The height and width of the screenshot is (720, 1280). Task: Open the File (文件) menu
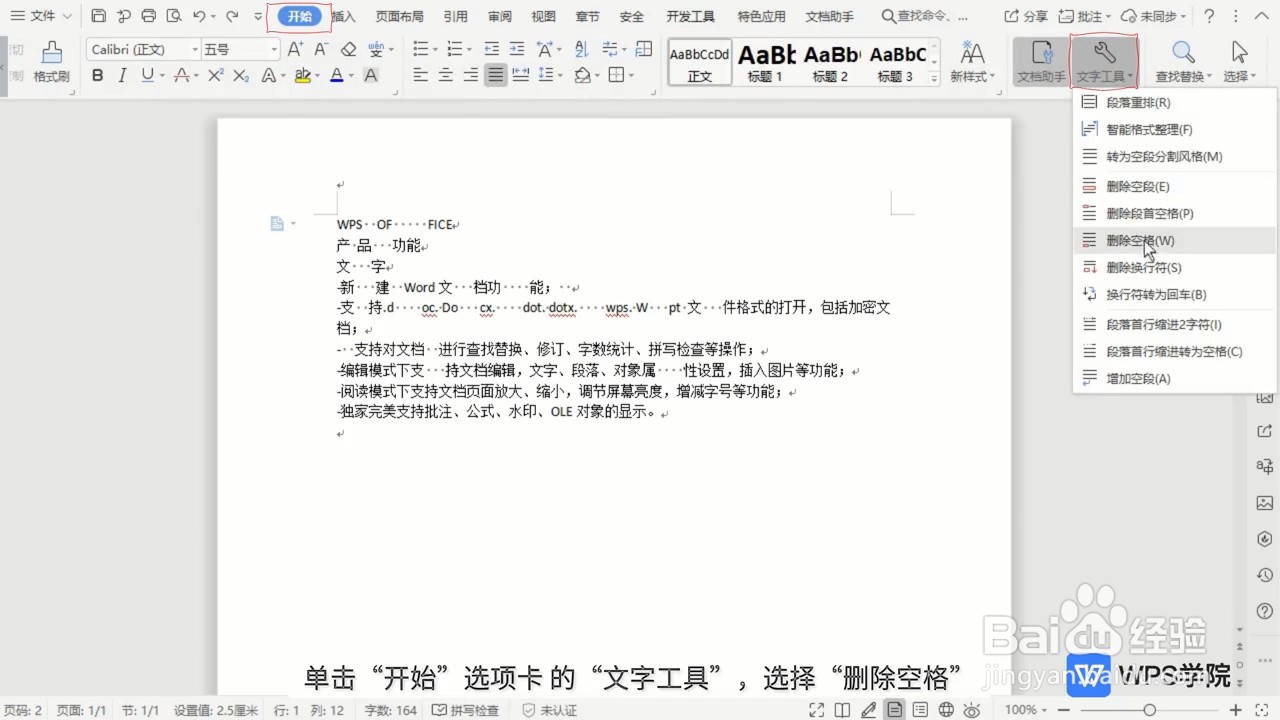(41, 16)
